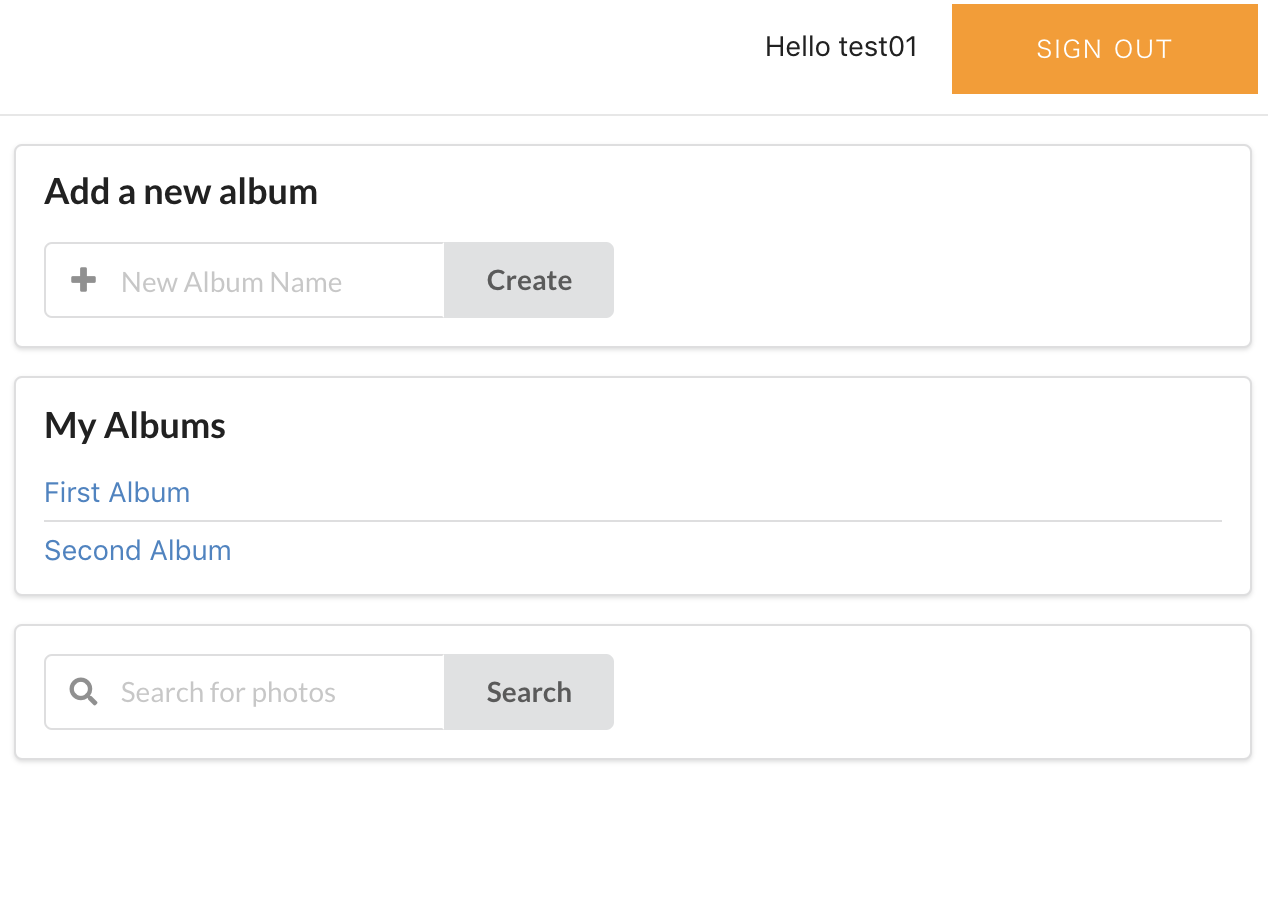Image resolution: width=1268 pixels, height=918 pixels.
Task: Click the magnifying glass search icon
Action: click(84, 691)
